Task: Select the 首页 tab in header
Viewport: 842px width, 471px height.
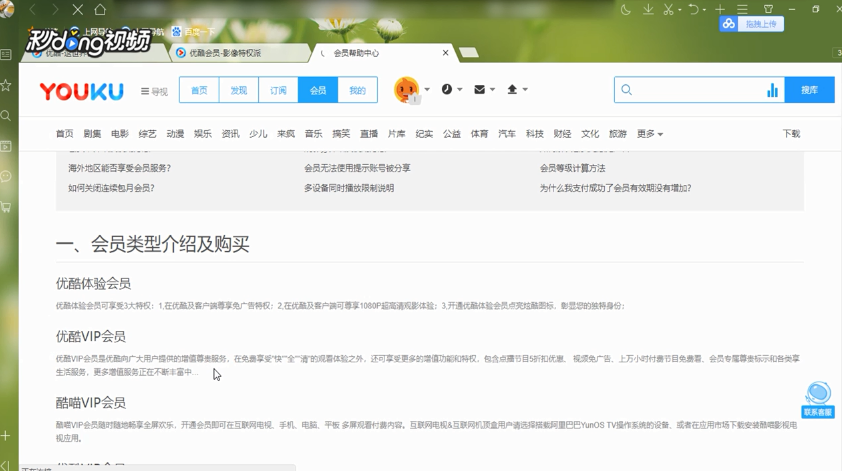Action: [x=199, y=90]
